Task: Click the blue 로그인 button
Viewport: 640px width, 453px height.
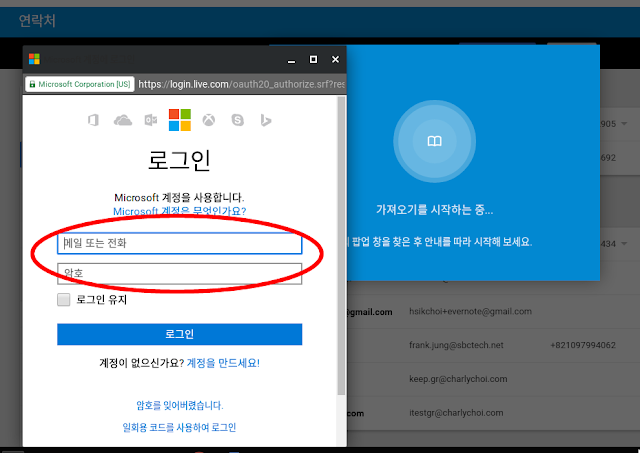Action: pos(180,334)
